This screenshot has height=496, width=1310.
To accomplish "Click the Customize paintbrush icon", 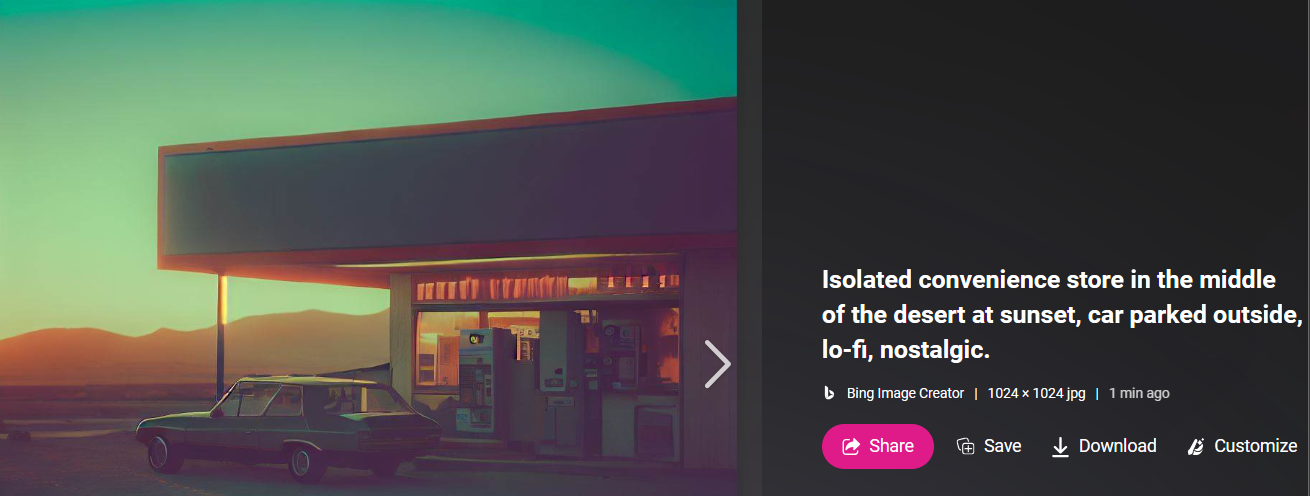I will 1194,447.
